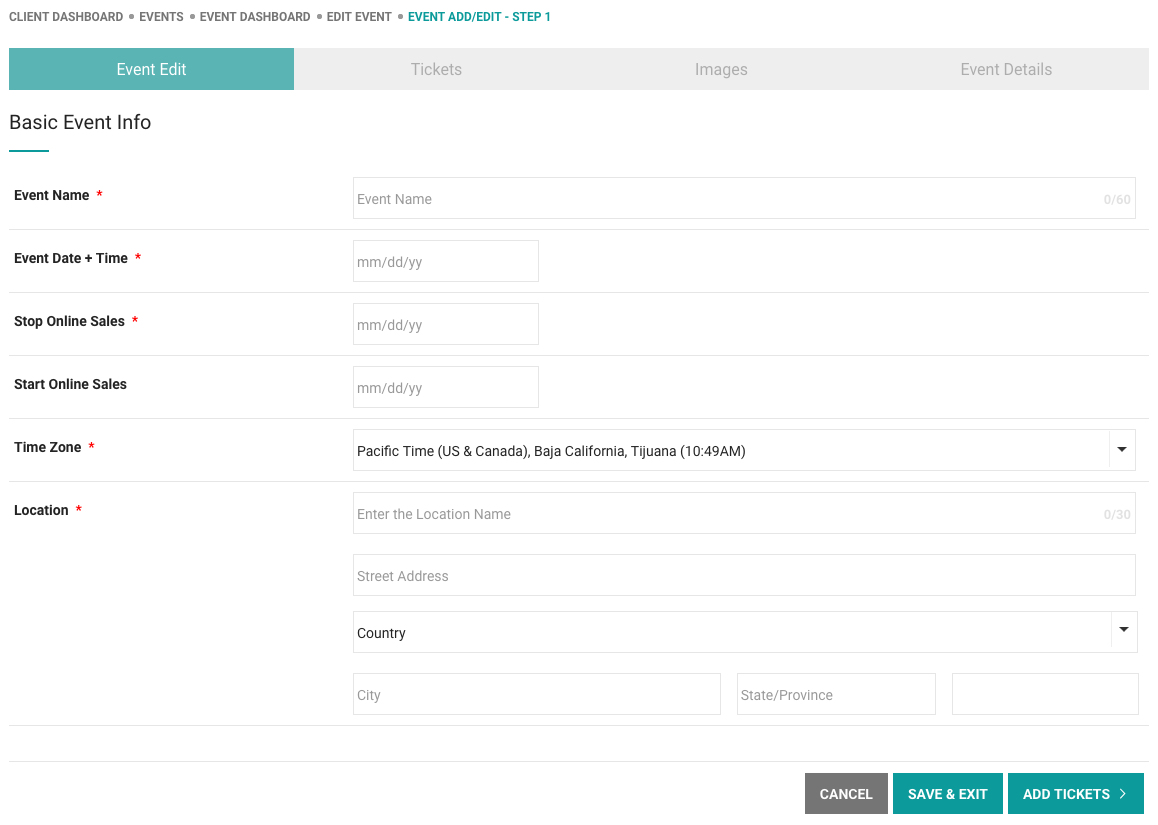The width and height of the screenshot is (1158, 825).
Task: Focus the Location Name input field
Action: coord(744,513)
